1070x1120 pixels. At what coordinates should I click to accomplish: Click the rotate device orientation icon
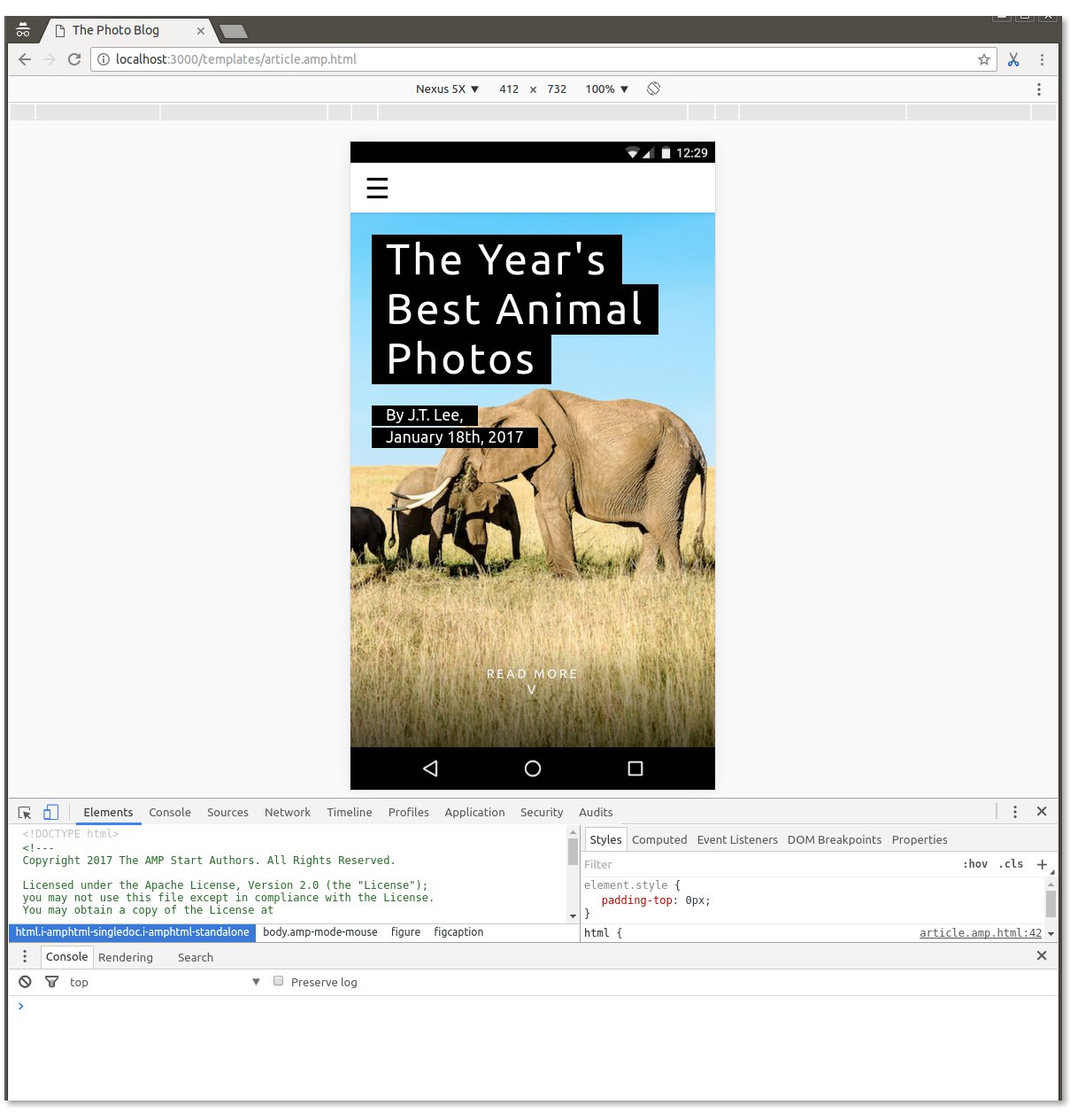coord(653,89)
